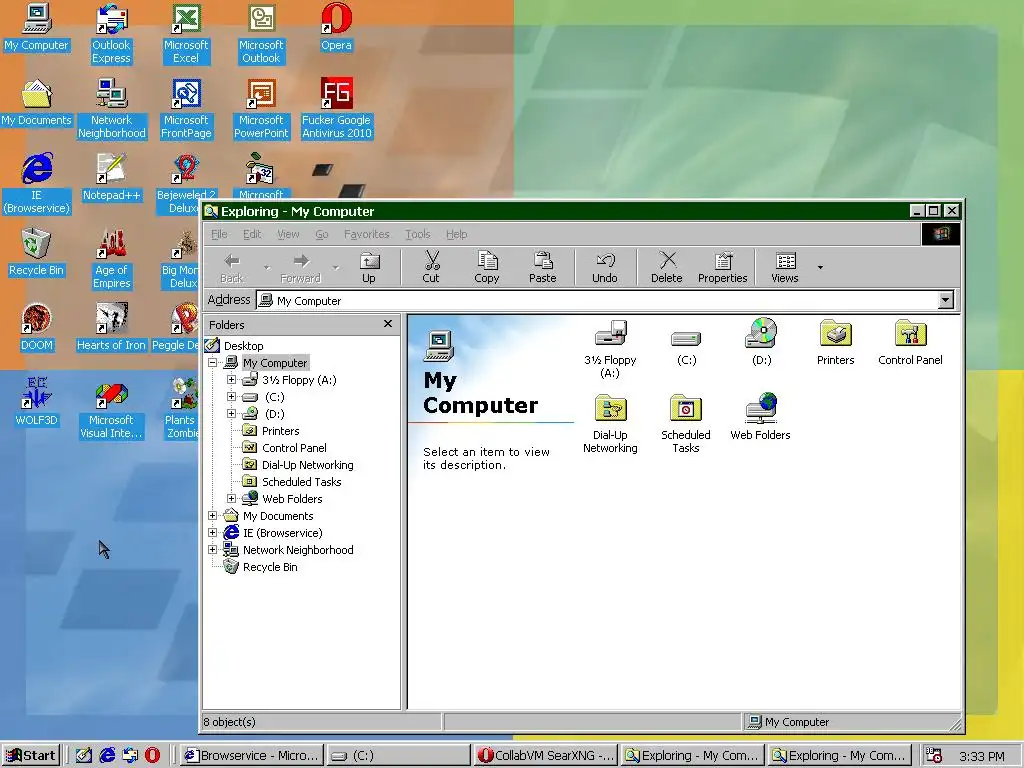The height and width of the screenshot is (768, 1024).
Task: Select the My Computer desktop icon
Action: pyautogui.click(x=36, y=18)
